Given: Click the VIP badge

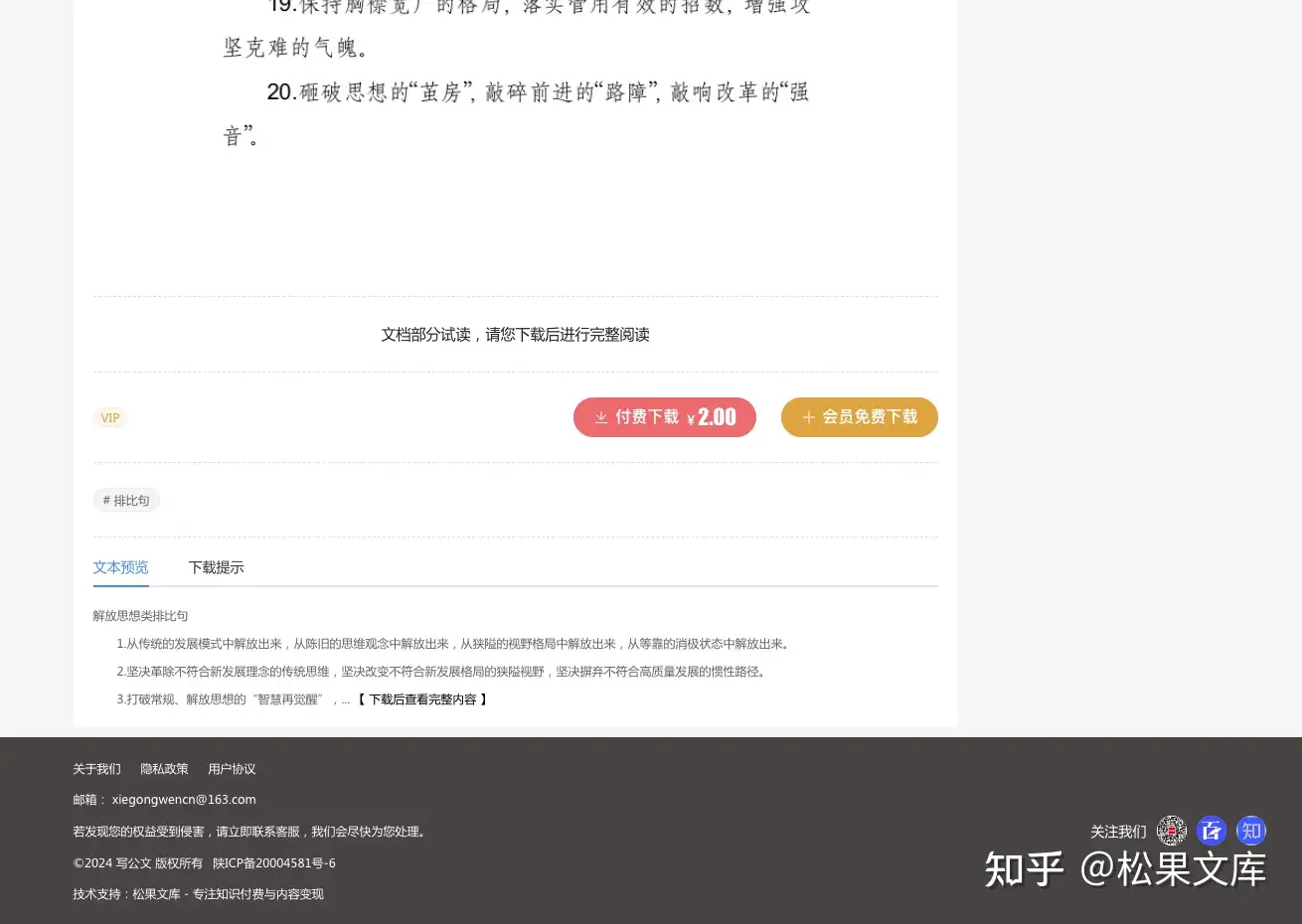Looking at the screenshot, I should (x=110, y=418).
